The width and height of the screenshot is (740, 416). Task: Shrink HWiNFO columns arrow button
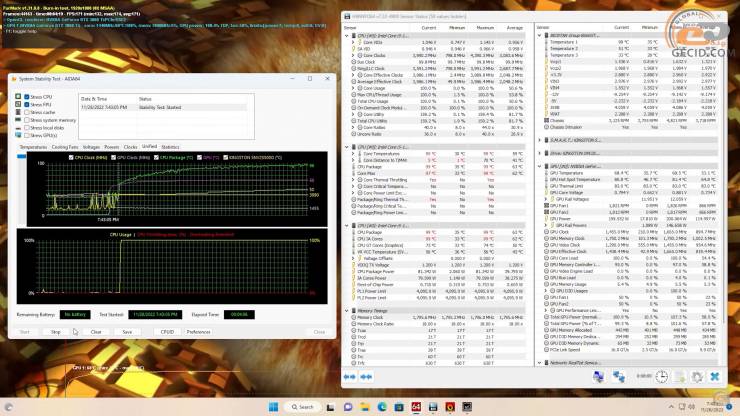tap(366, 376)
